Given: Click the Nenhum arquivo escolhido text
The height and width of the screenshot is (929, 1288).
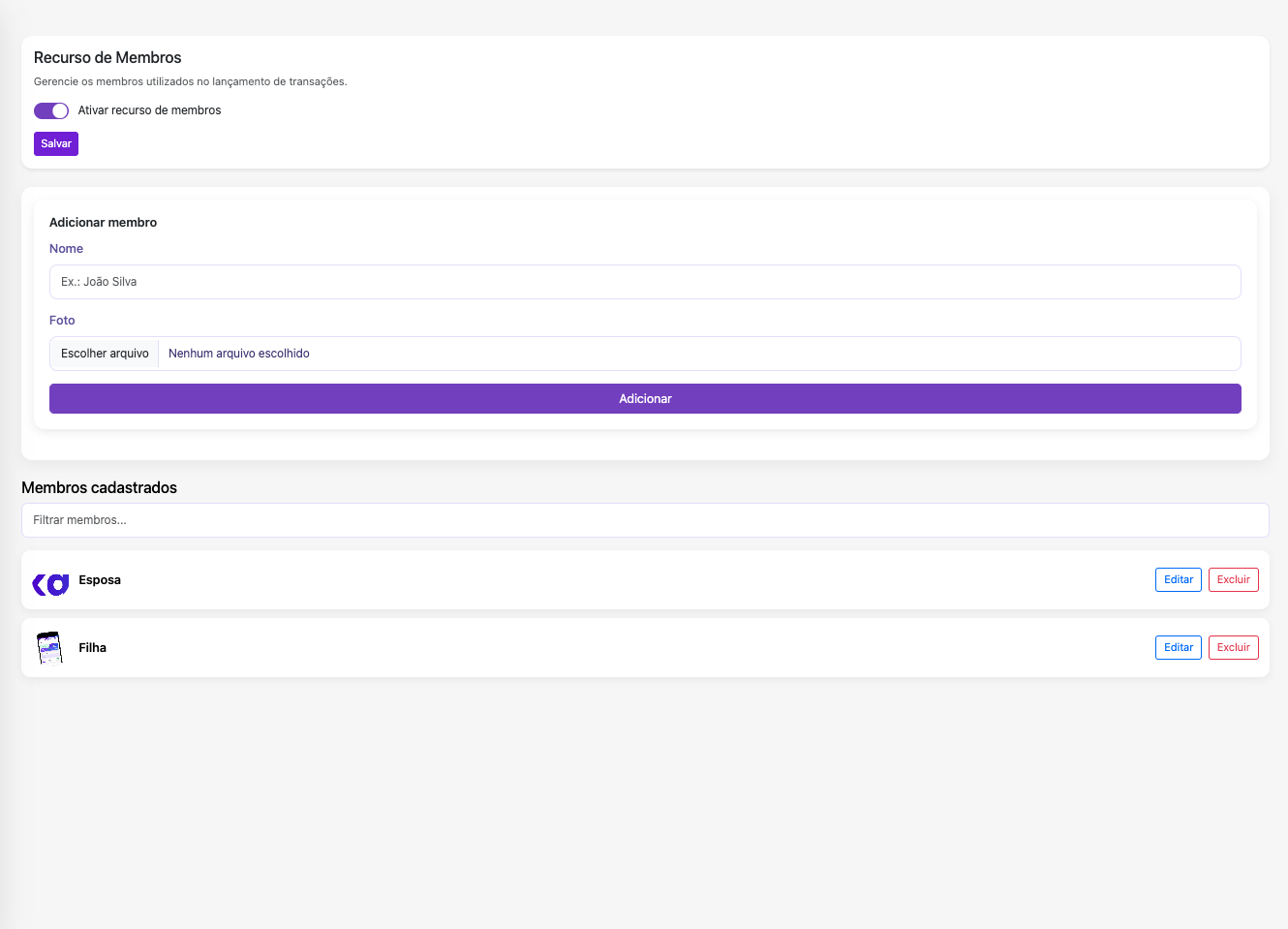Looking at the screenshot, I should (239, 354).
